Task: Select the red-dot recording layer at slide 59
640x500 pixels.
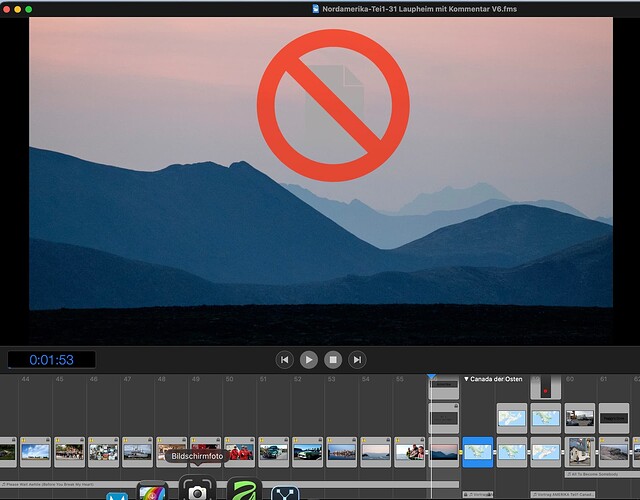Action: (x=545, y=387)
